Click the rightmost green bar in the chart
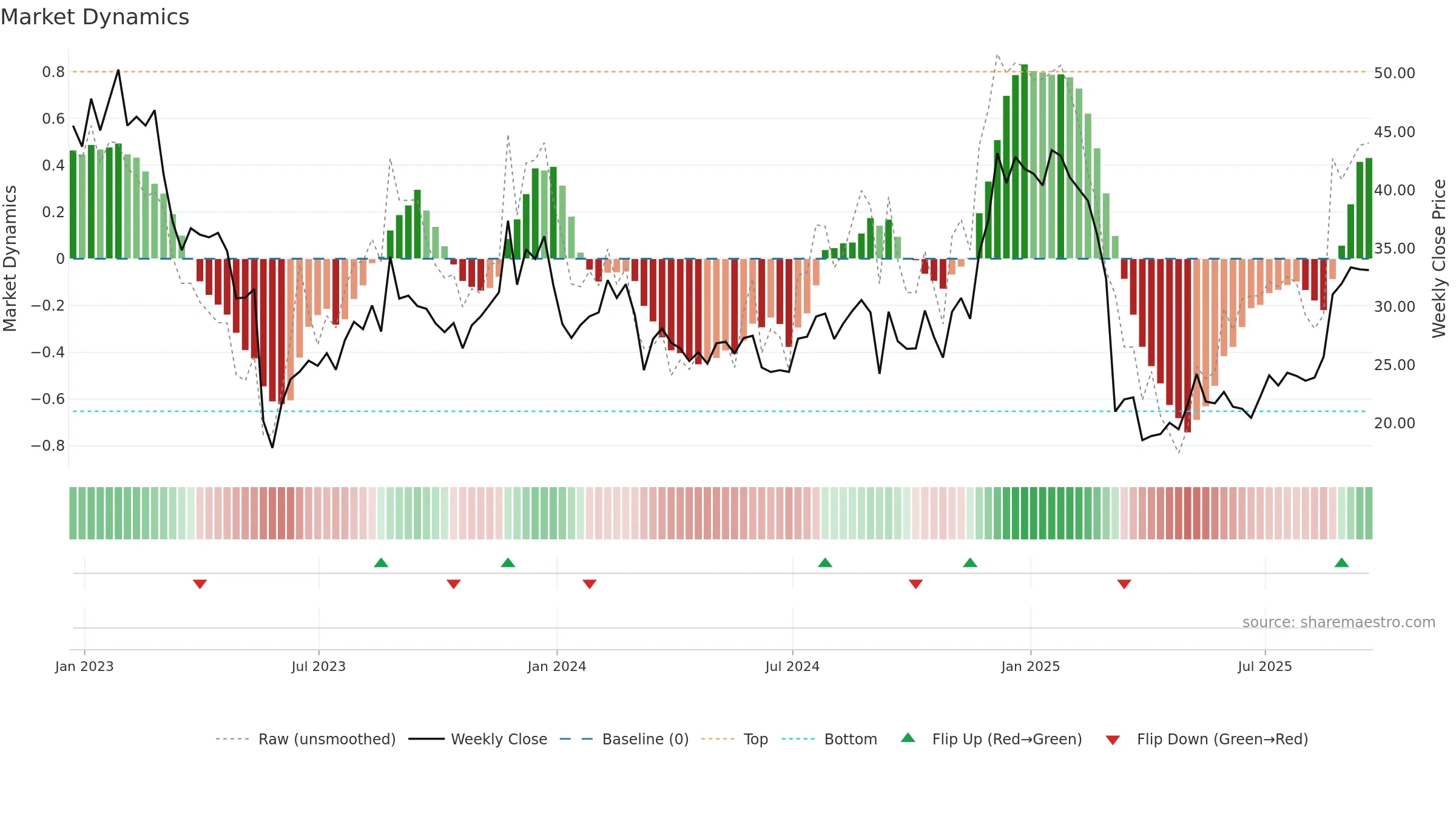 pyautogui.click(x=1369, y=208)
